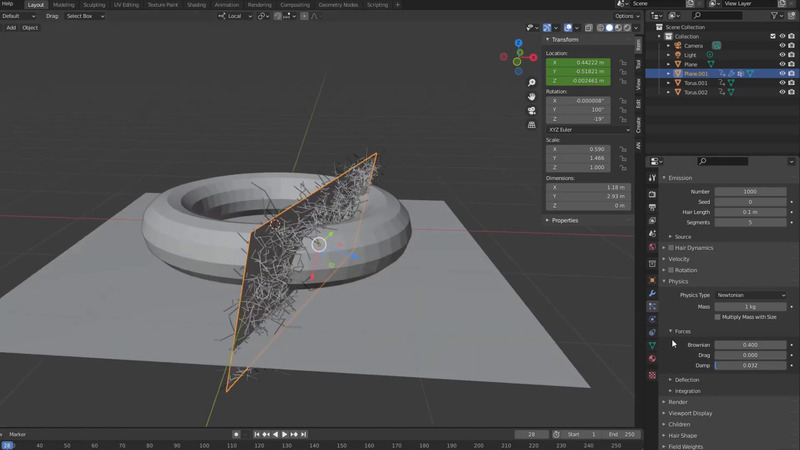Screen dimensions: 800x450
Task: Enable the Hair Dynamics checkbox
Action: (671, 247)
